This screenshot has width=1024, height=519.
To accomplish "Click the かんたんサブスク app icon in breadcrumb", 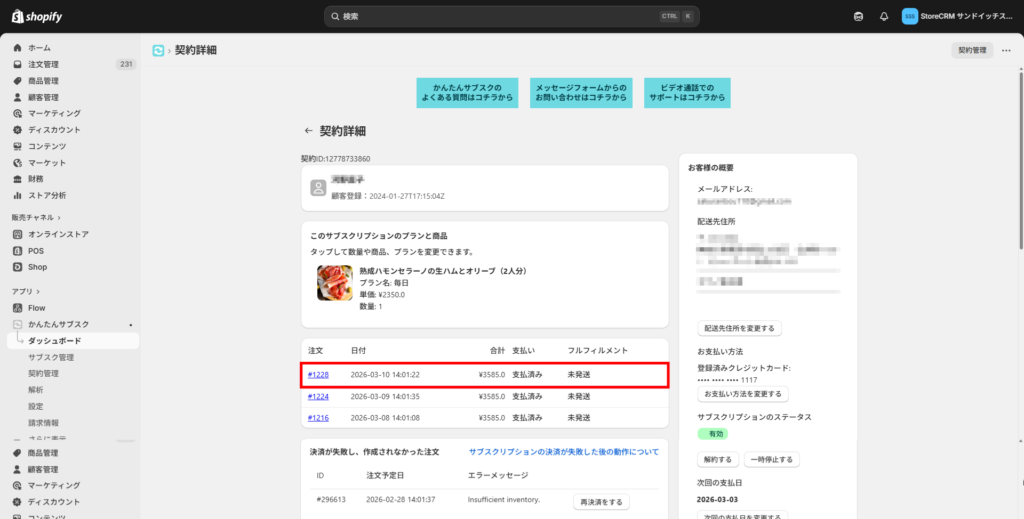I will (x=158, y=50).
